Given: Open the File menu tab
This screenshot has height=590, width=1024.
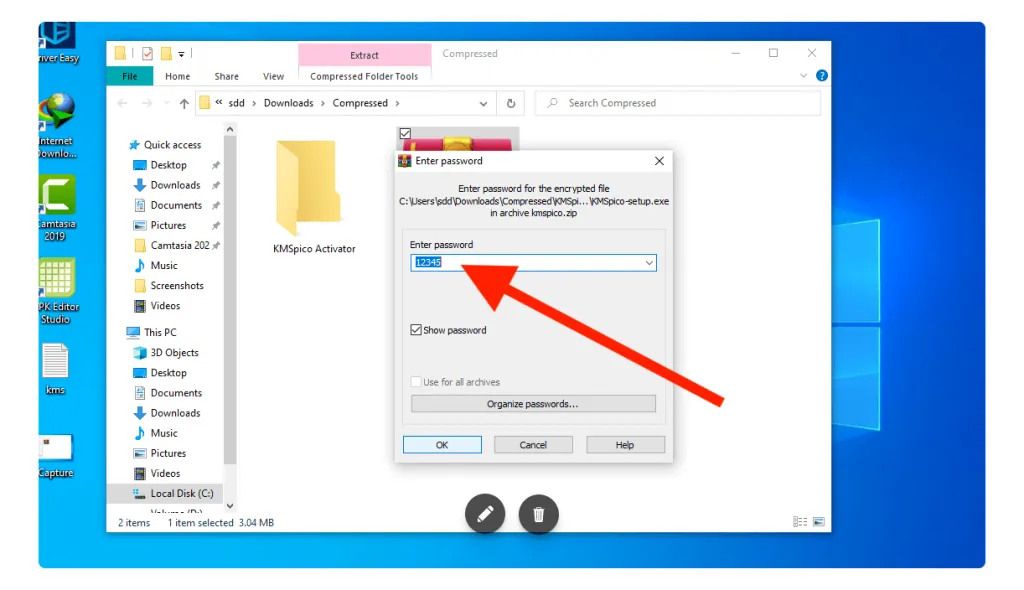Looking at the screenshot, I should 130,76.
